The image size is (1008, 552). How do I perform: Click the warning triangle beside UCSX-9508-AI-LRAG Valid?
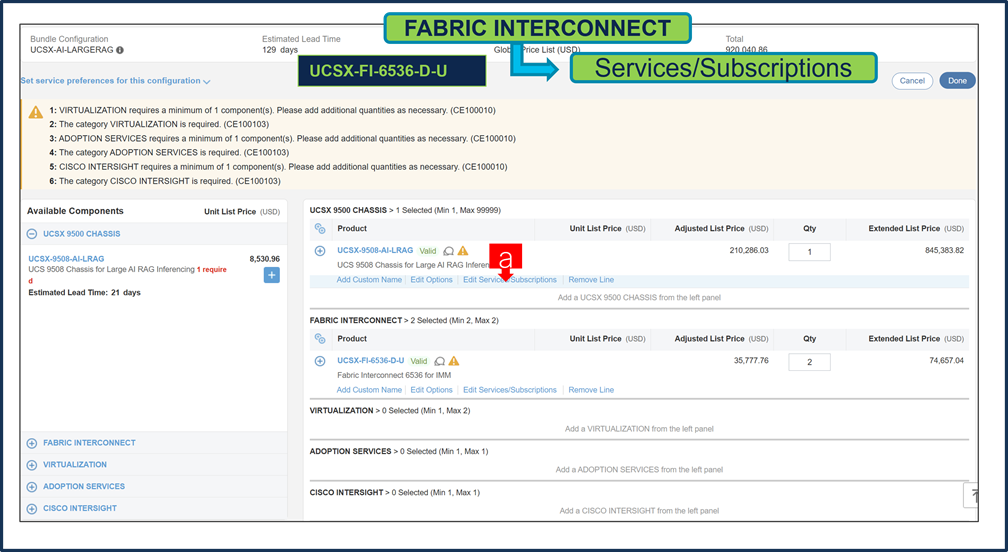(463, 251)
